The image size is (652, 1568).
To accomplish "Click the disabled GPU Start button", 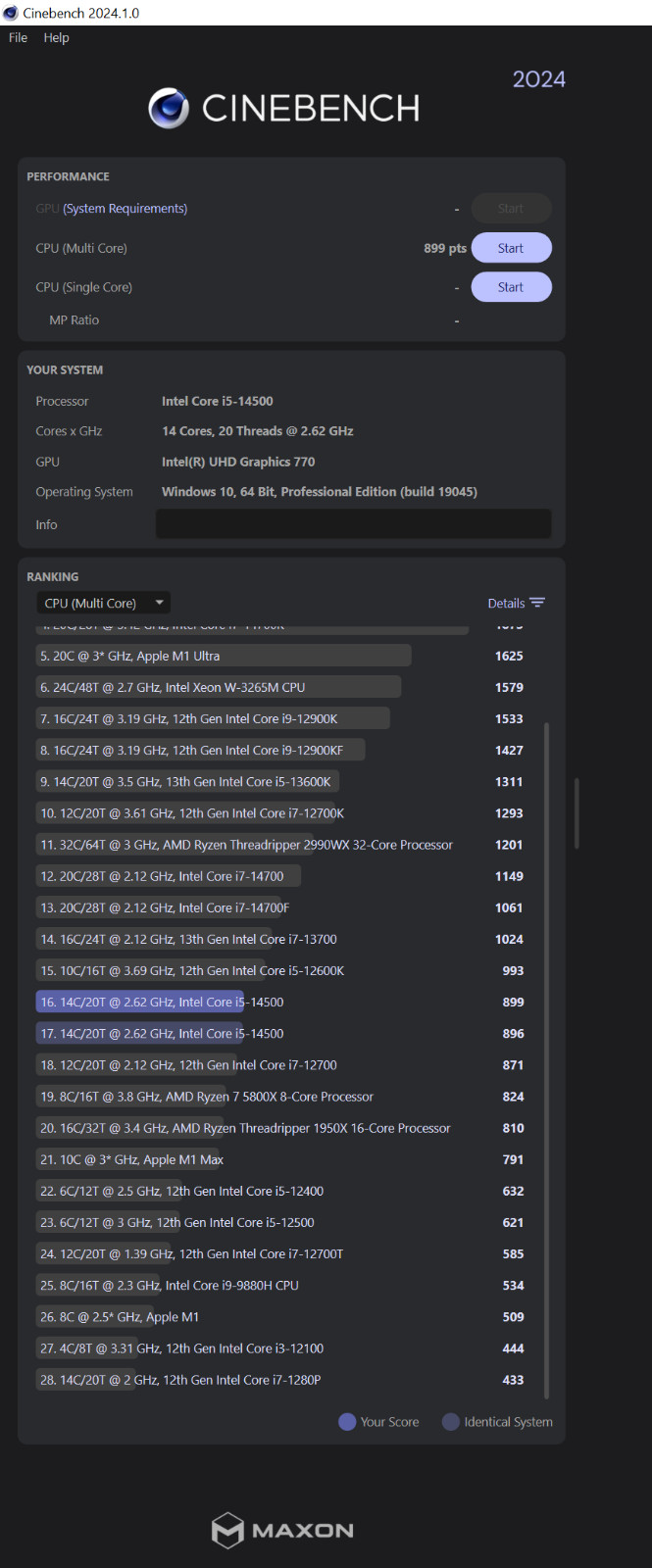I will (x=511, y=209).
